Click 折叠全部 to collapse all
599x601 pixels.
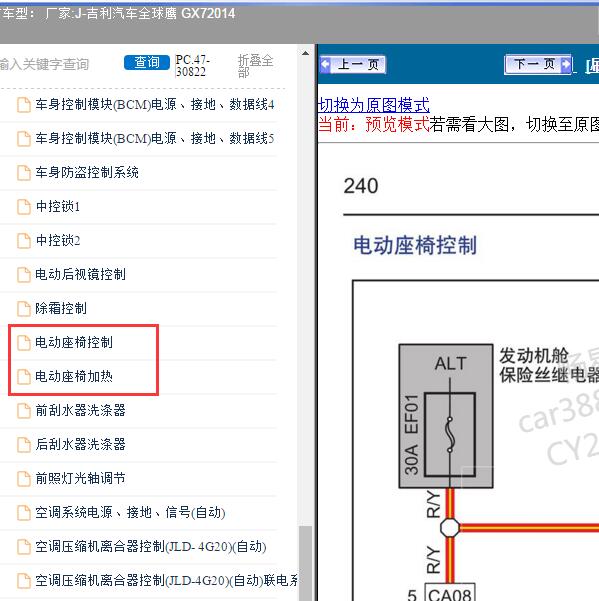(x=255, y=66)
